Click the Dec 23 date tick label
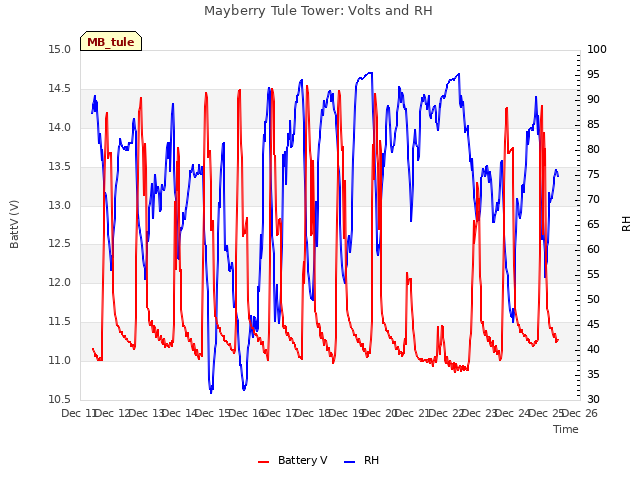Image resolution: width=640 pixels, height=480 pixels. click(x=480, y=413)
